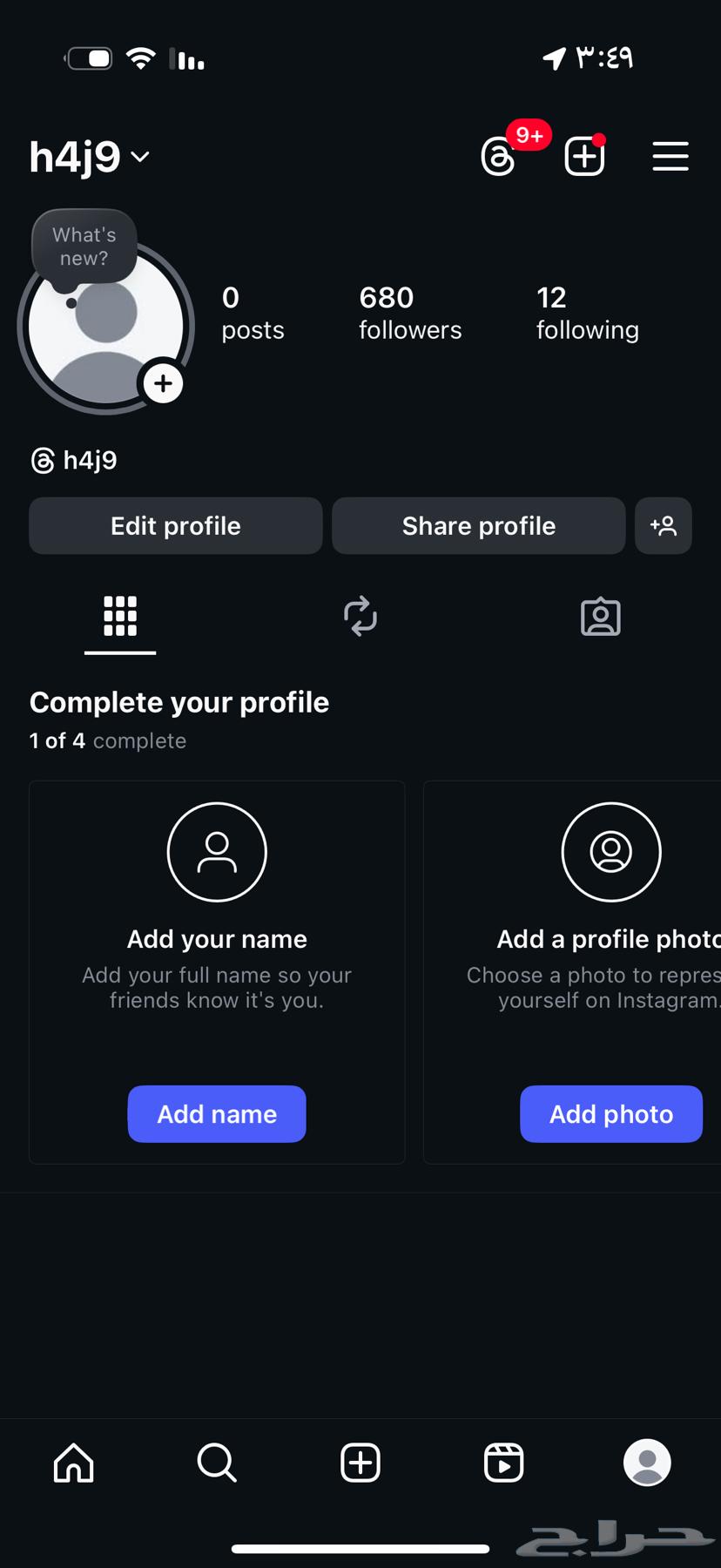Viewport: 721px width, 1568px height.
Task: Open the hamburger menu
Action: 670,157
